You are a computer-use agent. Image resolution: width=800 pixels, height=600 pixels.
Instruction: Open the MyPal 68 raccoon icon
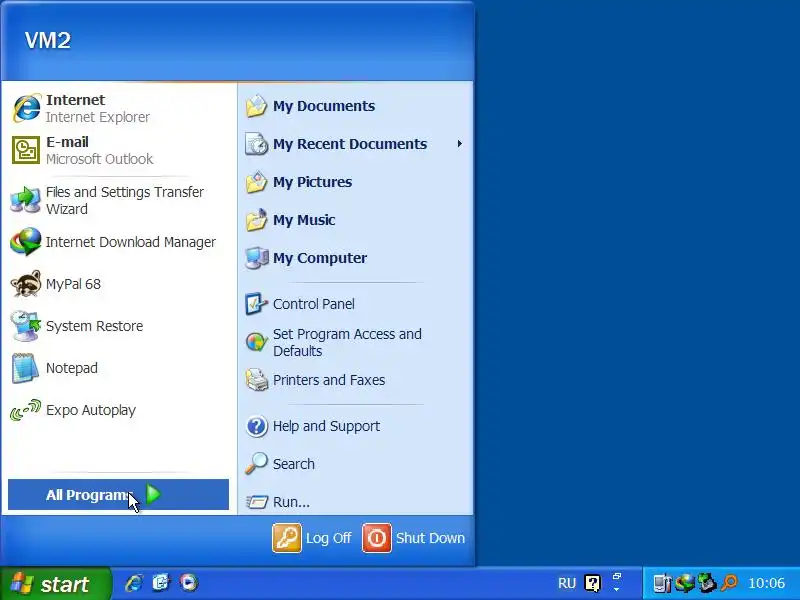[26, 284]
